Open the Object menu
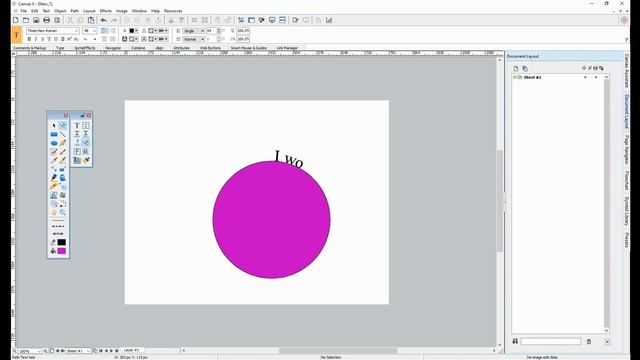The height and width of the screenshot is (360, 640). click(60, 11)
